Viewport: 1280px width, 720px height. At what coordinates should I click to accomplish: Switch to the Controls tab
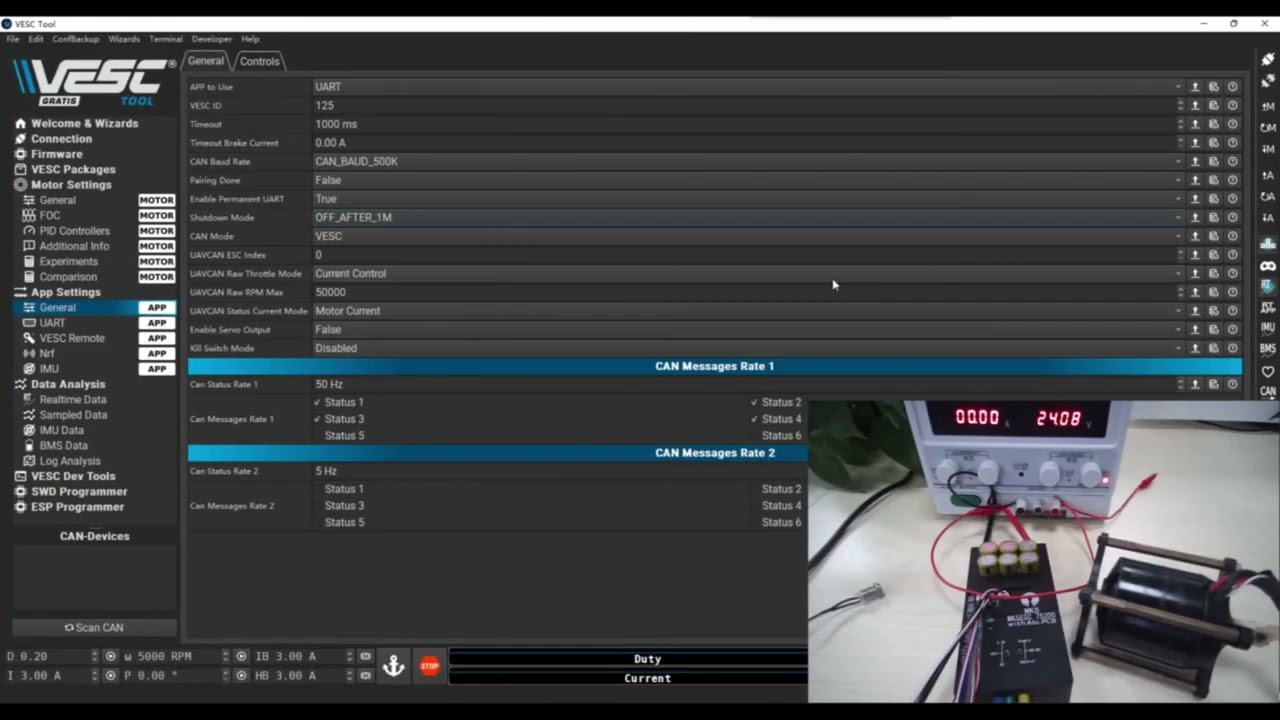(260, 61)
